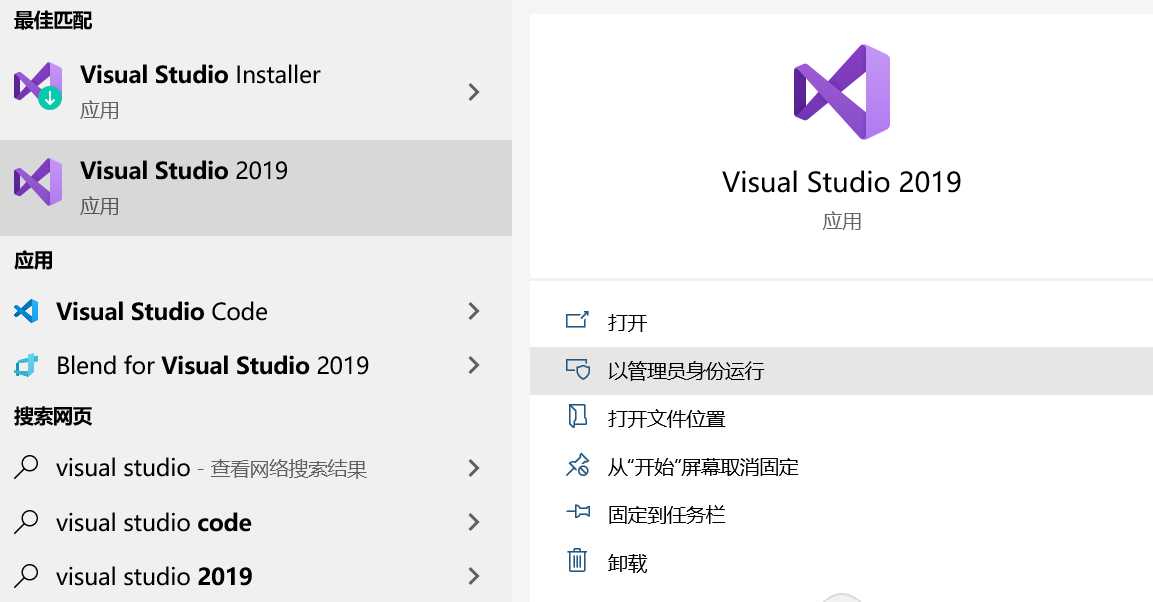Click the pin icon for 固定到任务栏
1153x602 pixels.
pos(578,512)
